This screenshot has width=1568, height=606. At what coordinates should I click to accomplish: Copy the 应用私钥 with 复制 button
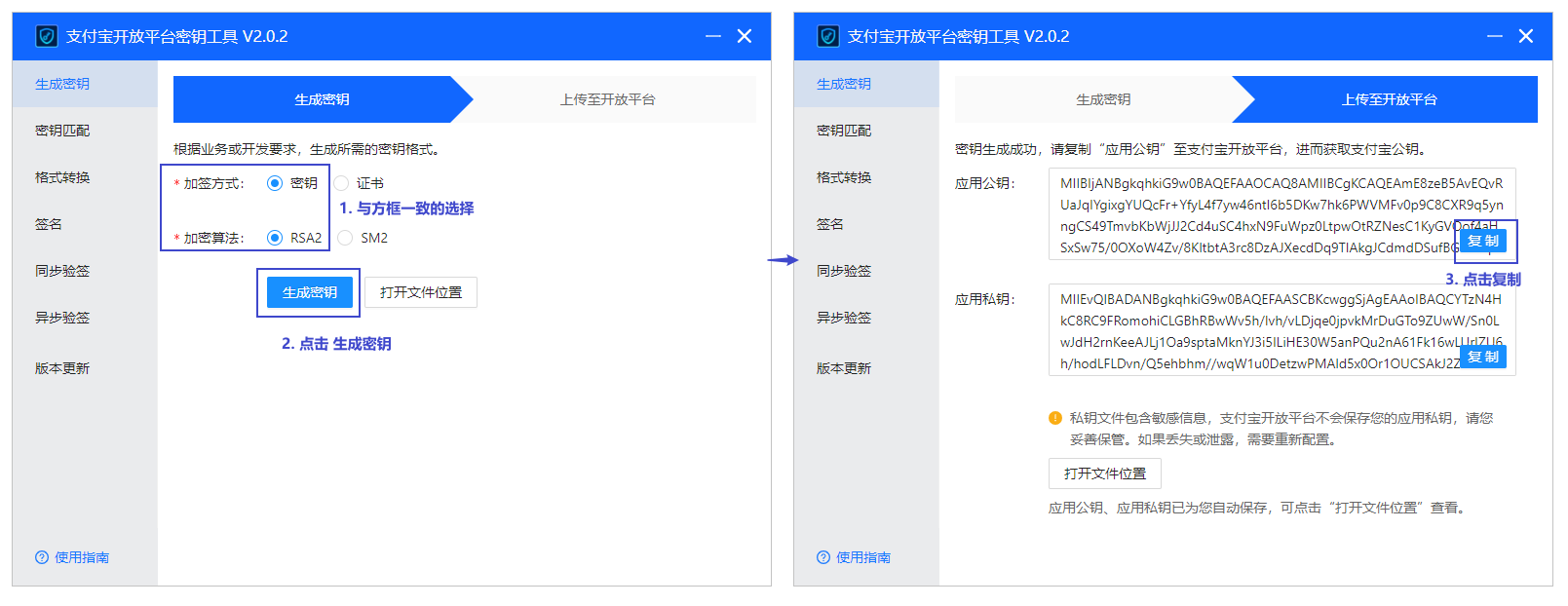pos(1483,357)
